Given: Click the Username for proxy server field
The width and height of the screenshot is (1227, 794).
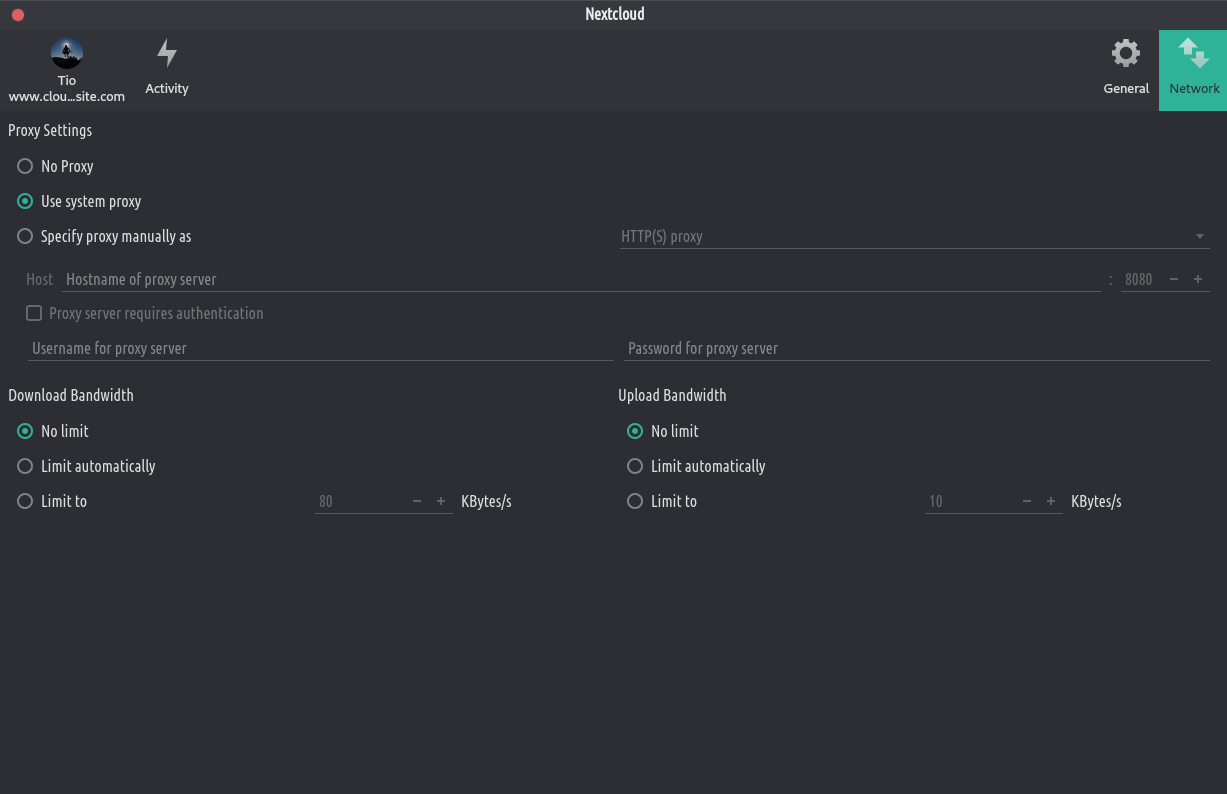Looking at the screenshot, I should (320, 349).
